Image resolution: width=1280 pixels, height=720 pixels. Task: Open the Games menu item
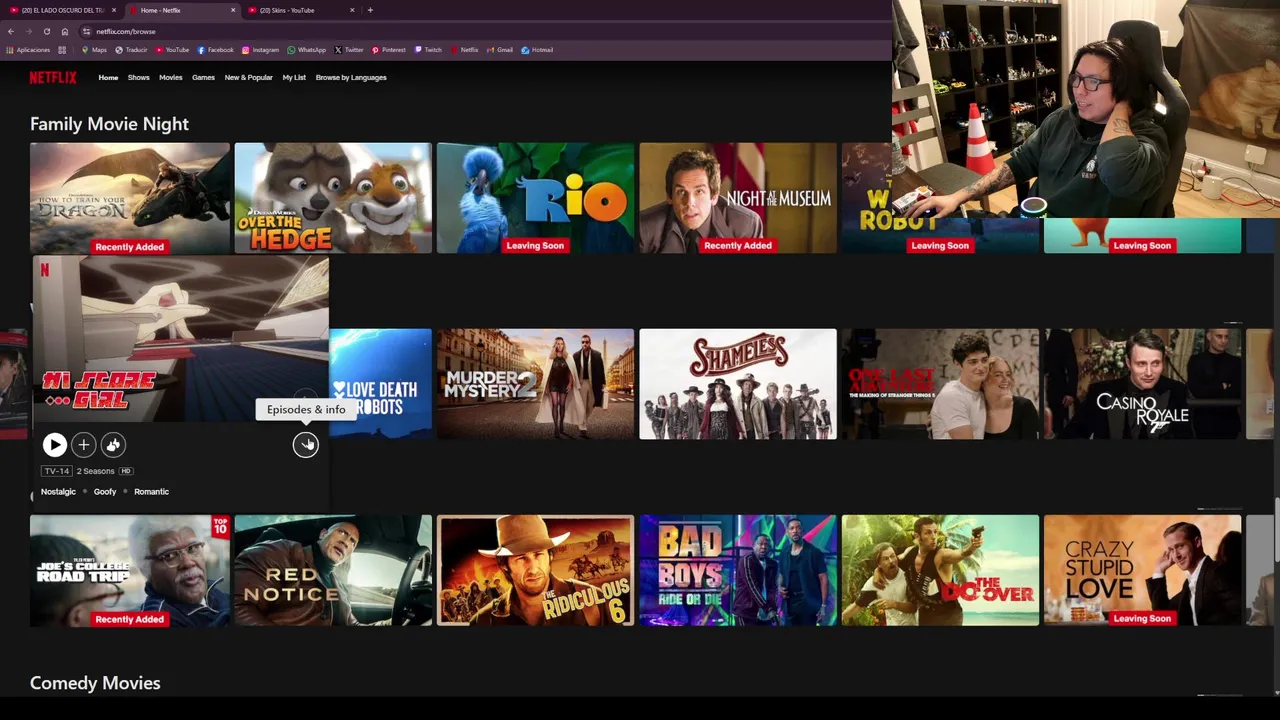tap(203, 77)
